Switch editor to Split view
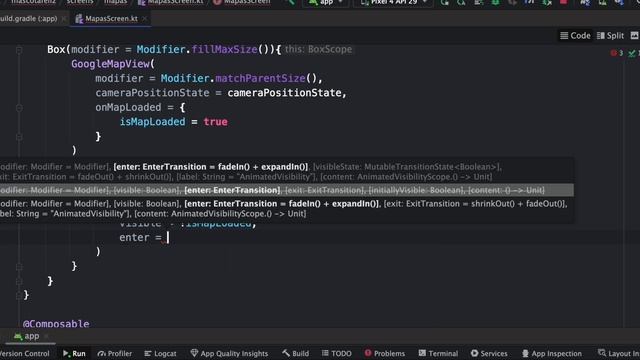The height and width of the screenshot is (360, 640). click(610, 36)
